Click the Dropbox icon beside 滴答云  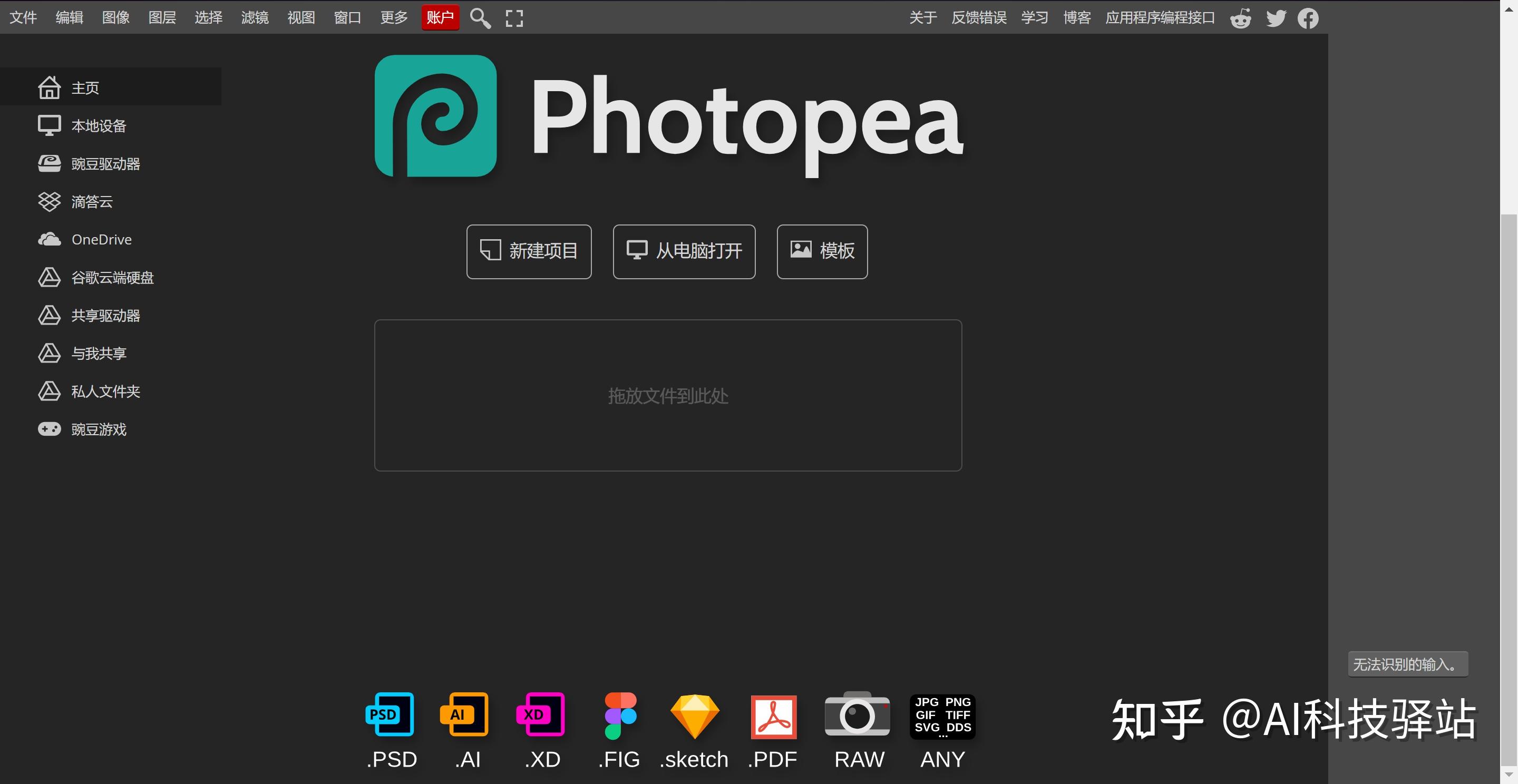click(50, 201)
